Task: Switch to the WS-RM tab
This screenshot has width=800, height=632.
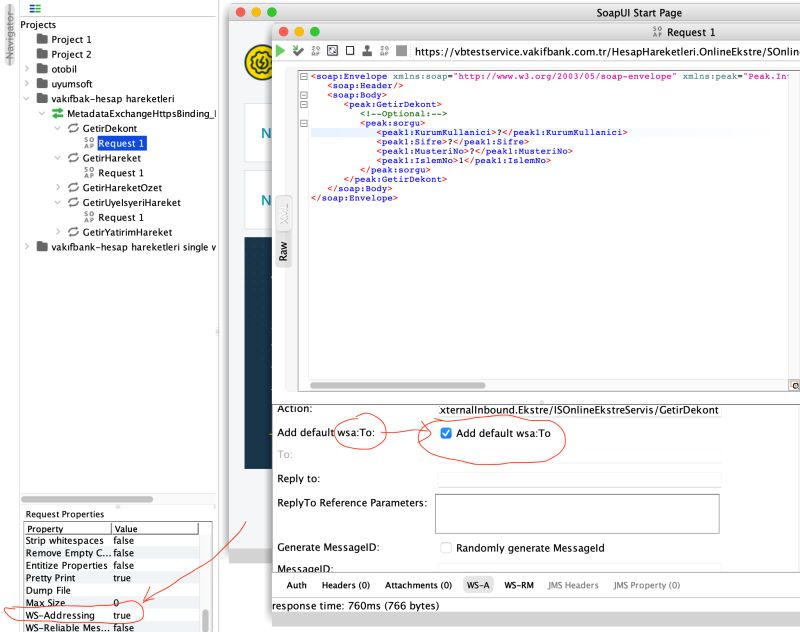Action: (515, 585)
